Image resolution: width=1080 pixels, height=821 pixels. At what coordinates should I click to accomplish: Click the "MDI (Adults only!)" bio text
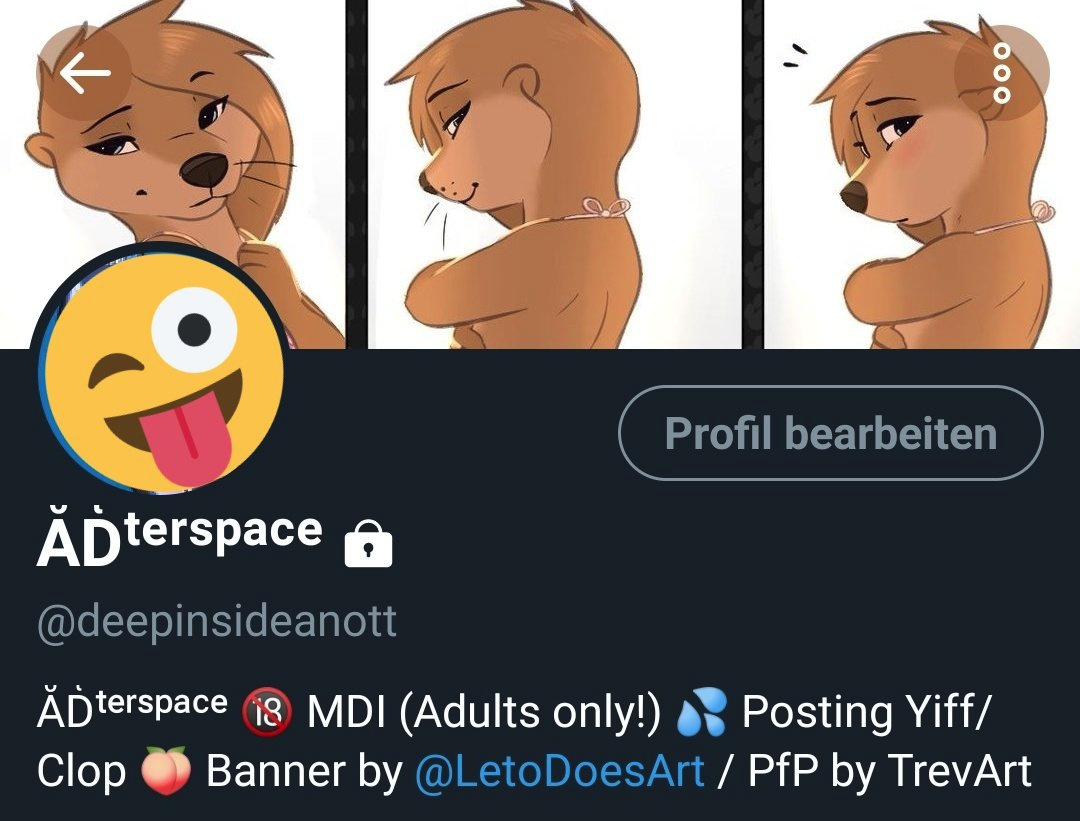[484, 712]
